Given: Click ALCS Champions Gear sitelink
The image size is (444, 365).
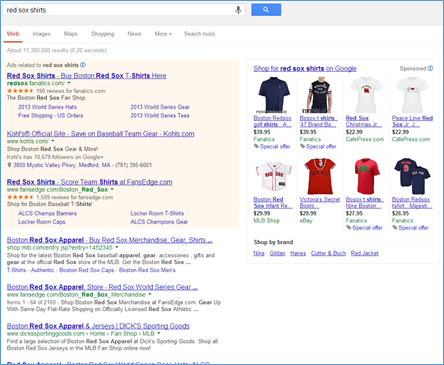Looking at the screenshot, I should [159, 222].
